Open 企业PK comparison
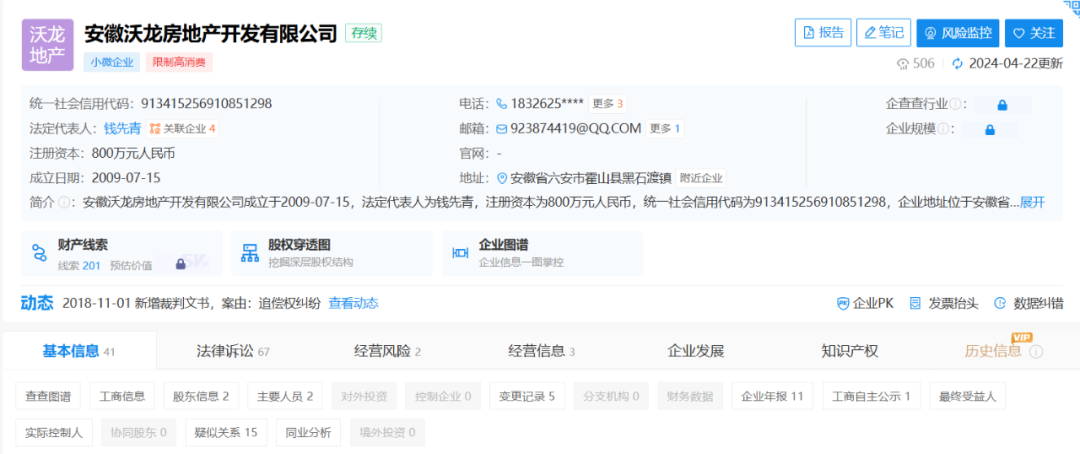 click(x=865, y=303)
